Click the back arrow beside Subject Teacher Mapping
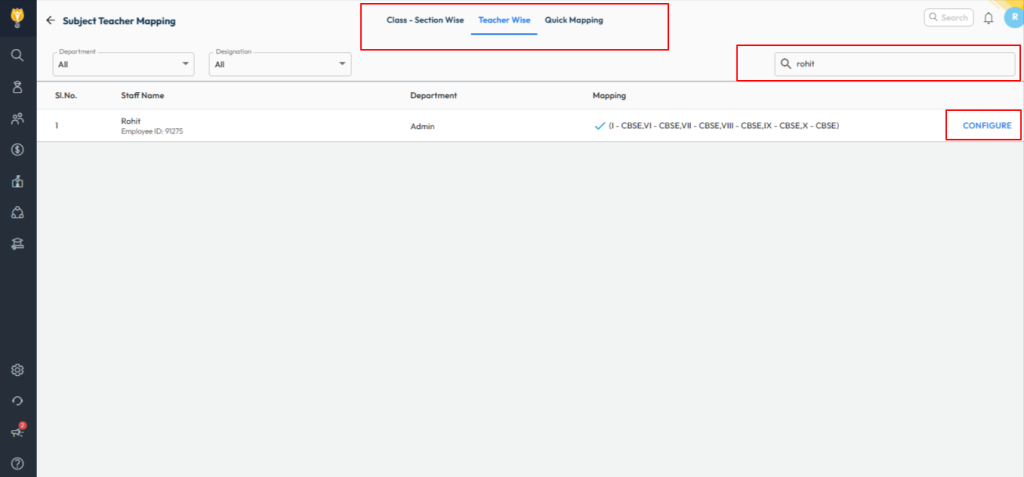This screenshot has width=1024, height=477. pos(50,20)
